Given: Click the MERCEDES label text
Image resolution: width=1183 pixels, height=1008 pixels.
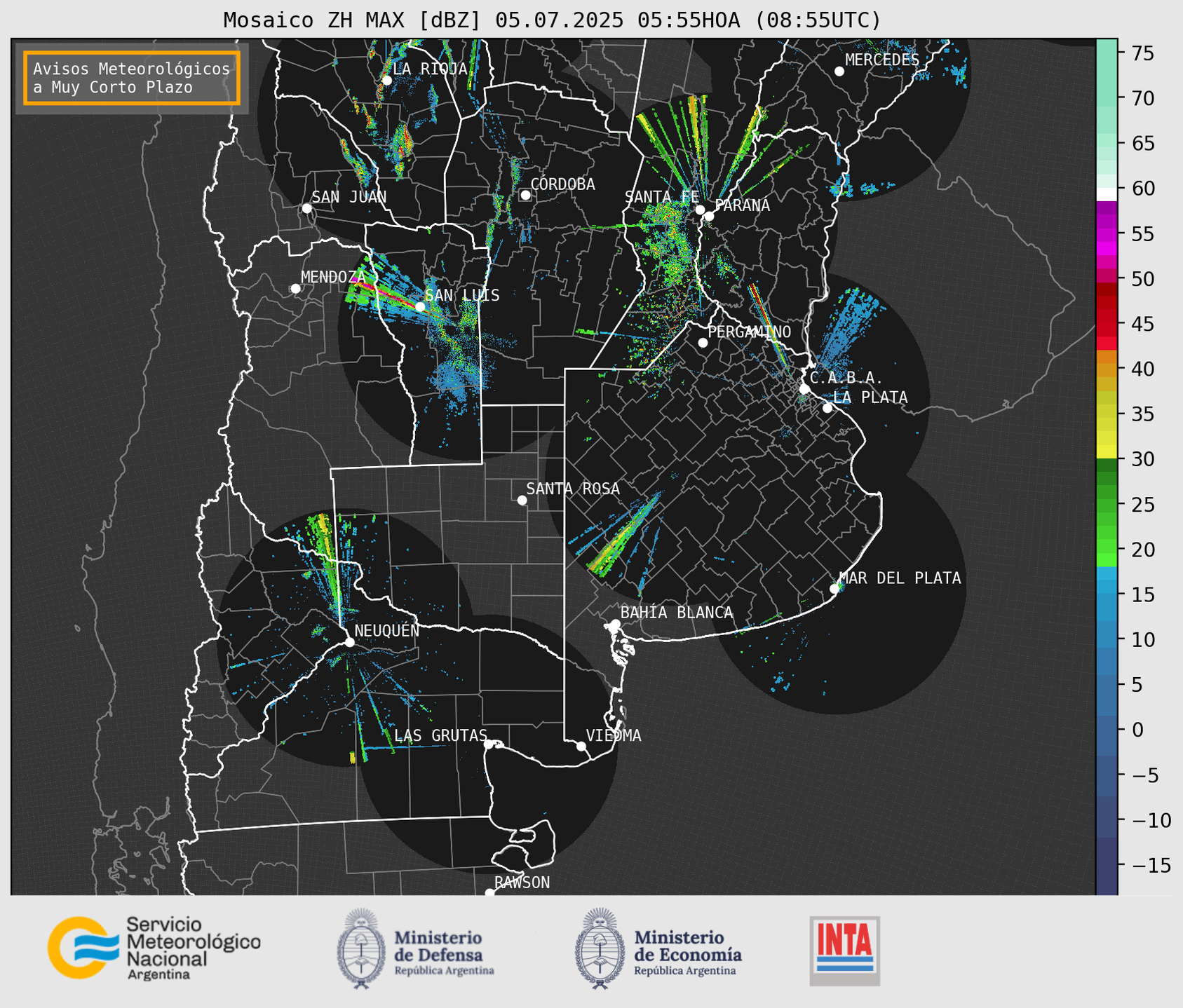Looking at the screenshot, I should 882,60.
